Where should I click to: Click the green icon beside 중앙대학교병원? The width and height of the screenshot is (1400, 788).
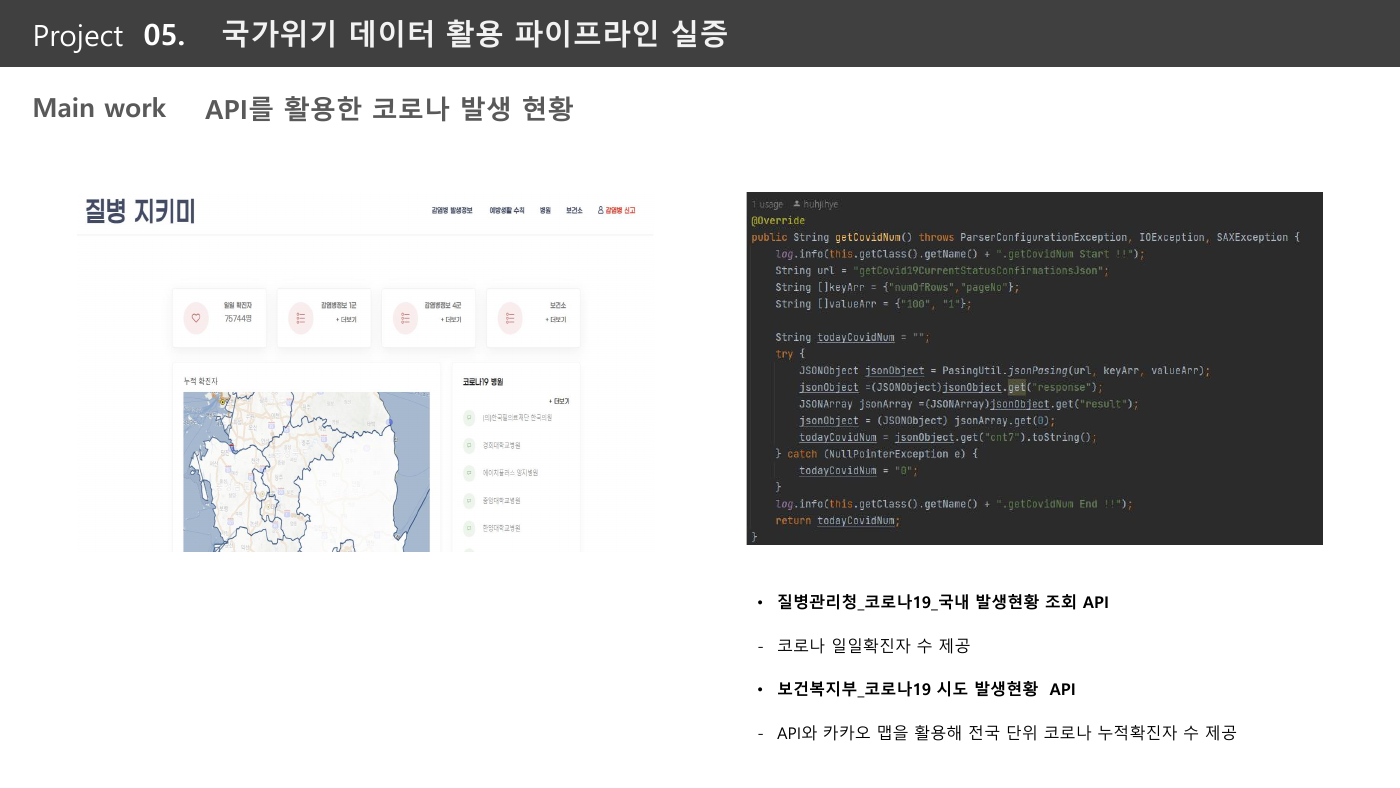(x=468, y=500)
